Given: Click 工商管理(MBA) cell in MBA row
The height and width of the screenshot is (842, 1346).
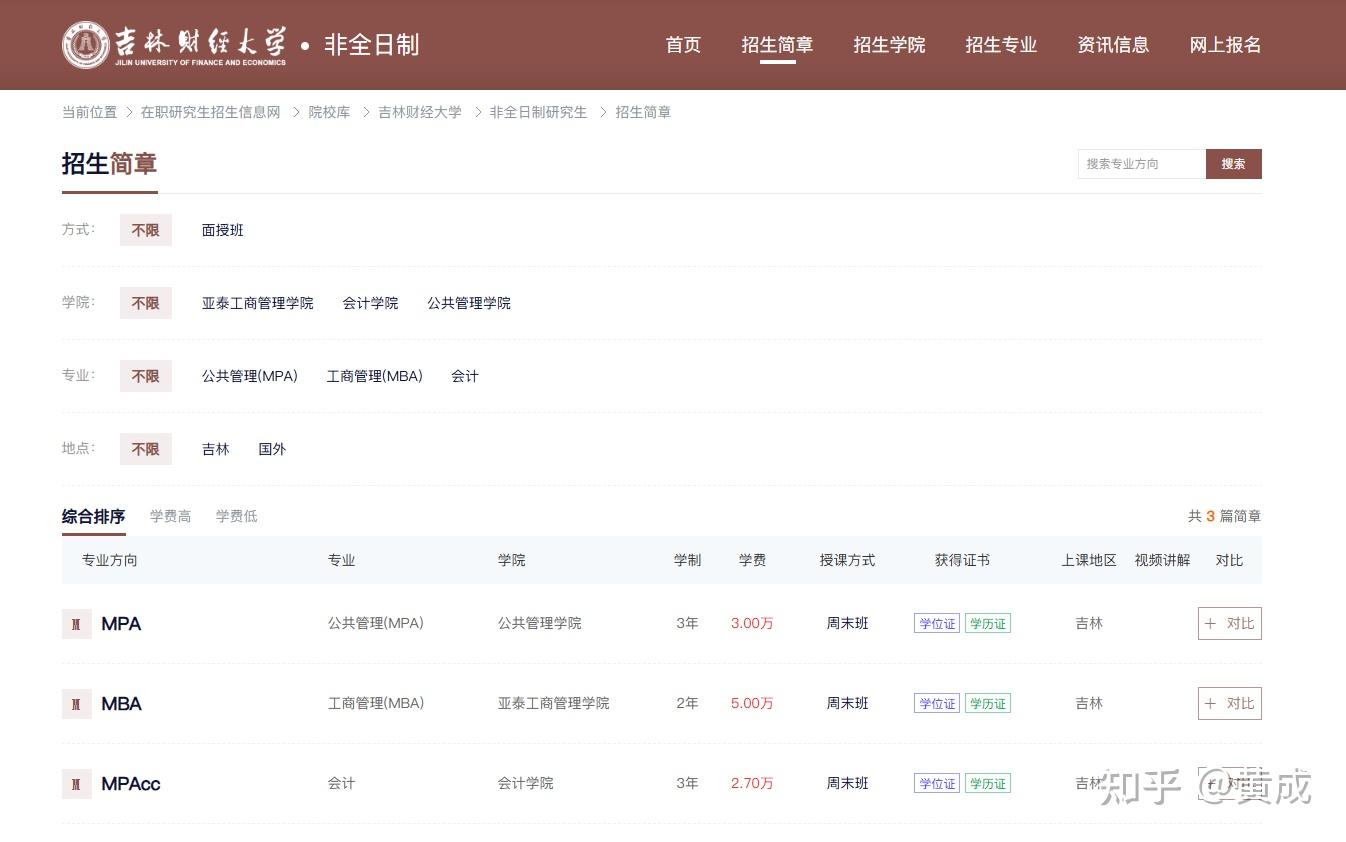Looking at the screenshot, I should click(376, 703).
